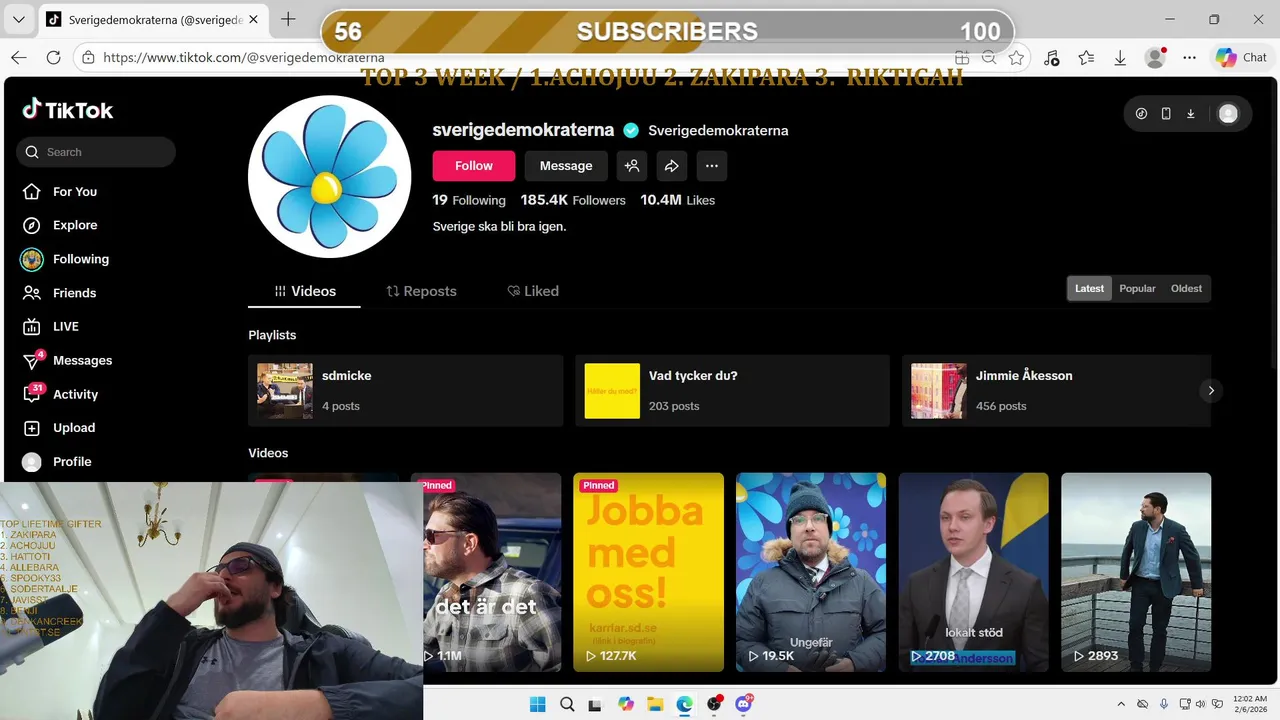The height and width of the screenshot is (720, 1280).
Task: Open the Edge profile avatar
Action: coord(1156,58)
